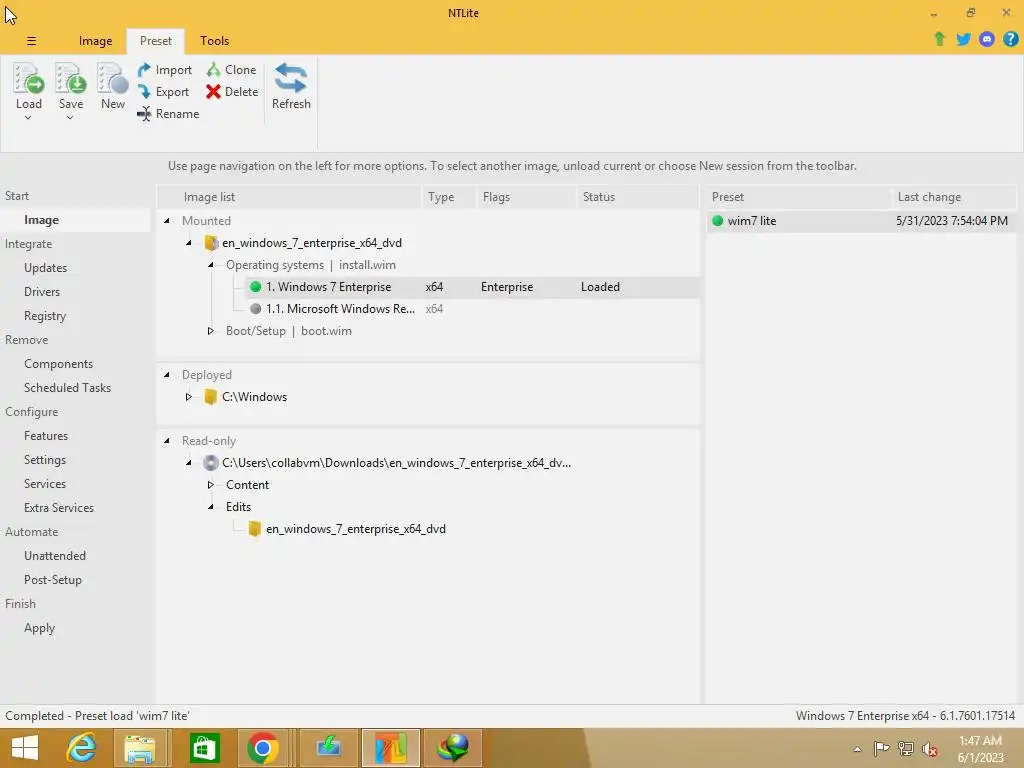The image size is (1024, 768).
Task: Click the Flags column header
Action: 526,197
